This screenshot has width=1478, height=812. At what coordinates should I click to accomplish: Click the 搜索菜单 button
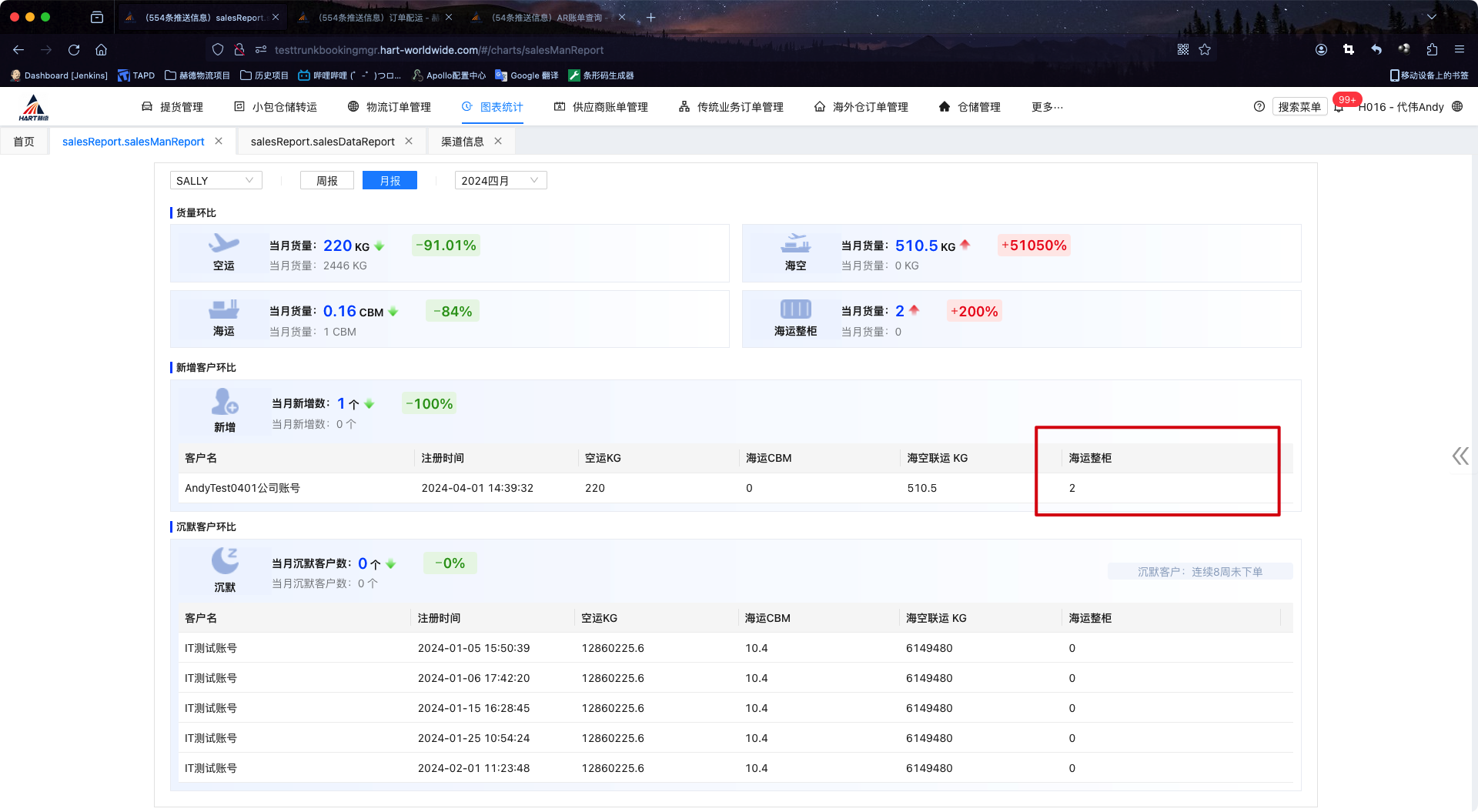pyautogui.click(x=1299, y=107)
